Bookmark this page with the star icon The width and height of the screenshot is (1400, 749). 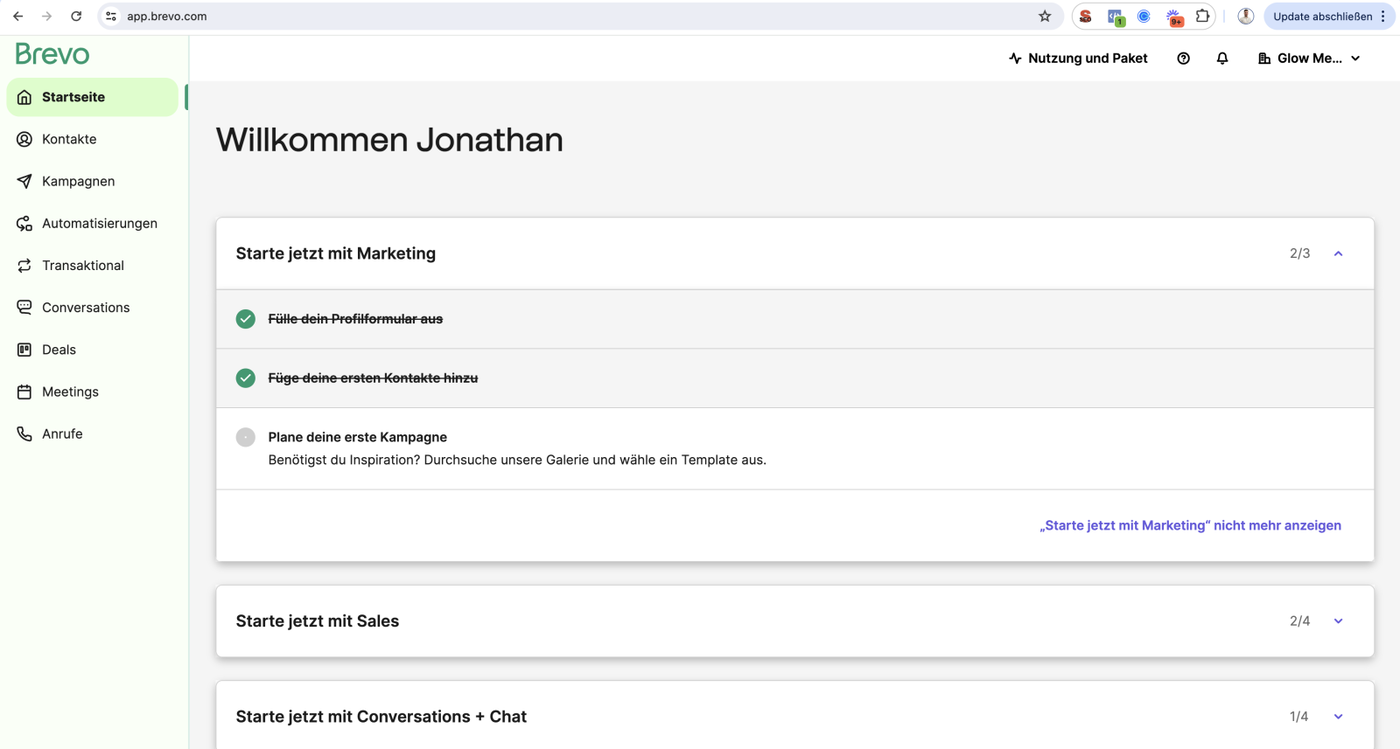1045,16
